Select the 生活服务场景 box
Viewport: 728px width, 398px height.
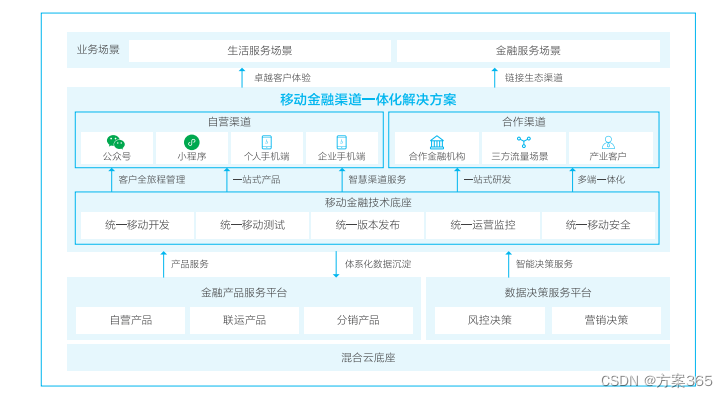pos(260,51)
